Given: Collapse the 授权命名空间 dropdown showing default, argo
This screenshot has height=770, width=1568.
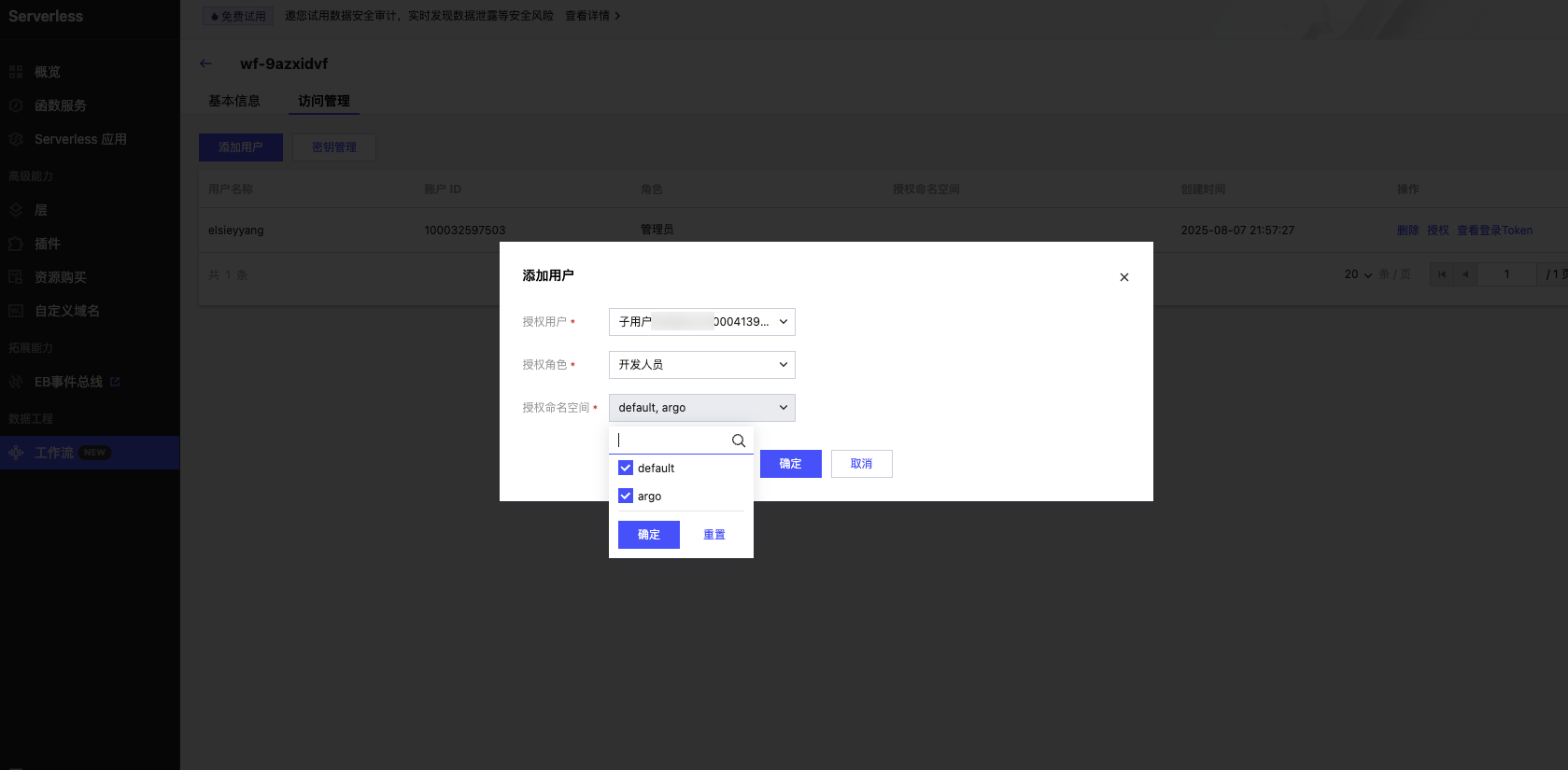Looking at the screenshot, I should tap(702, 408).
